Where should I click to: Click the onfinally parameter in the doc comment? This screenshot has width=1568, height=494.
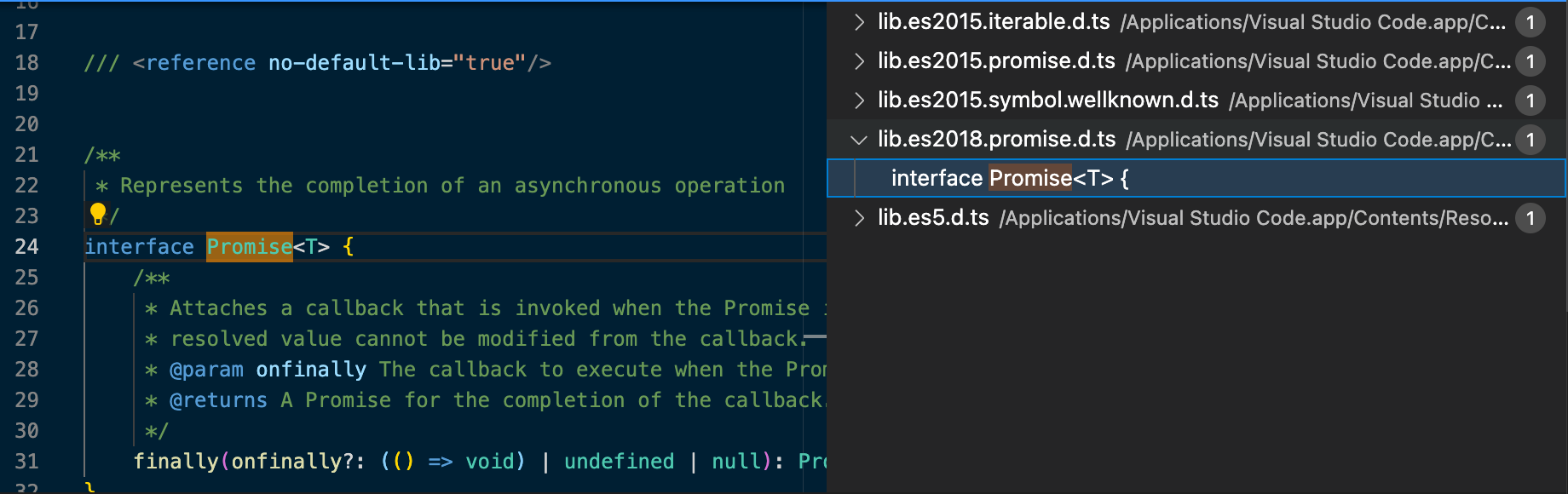[x=311, y=370]
